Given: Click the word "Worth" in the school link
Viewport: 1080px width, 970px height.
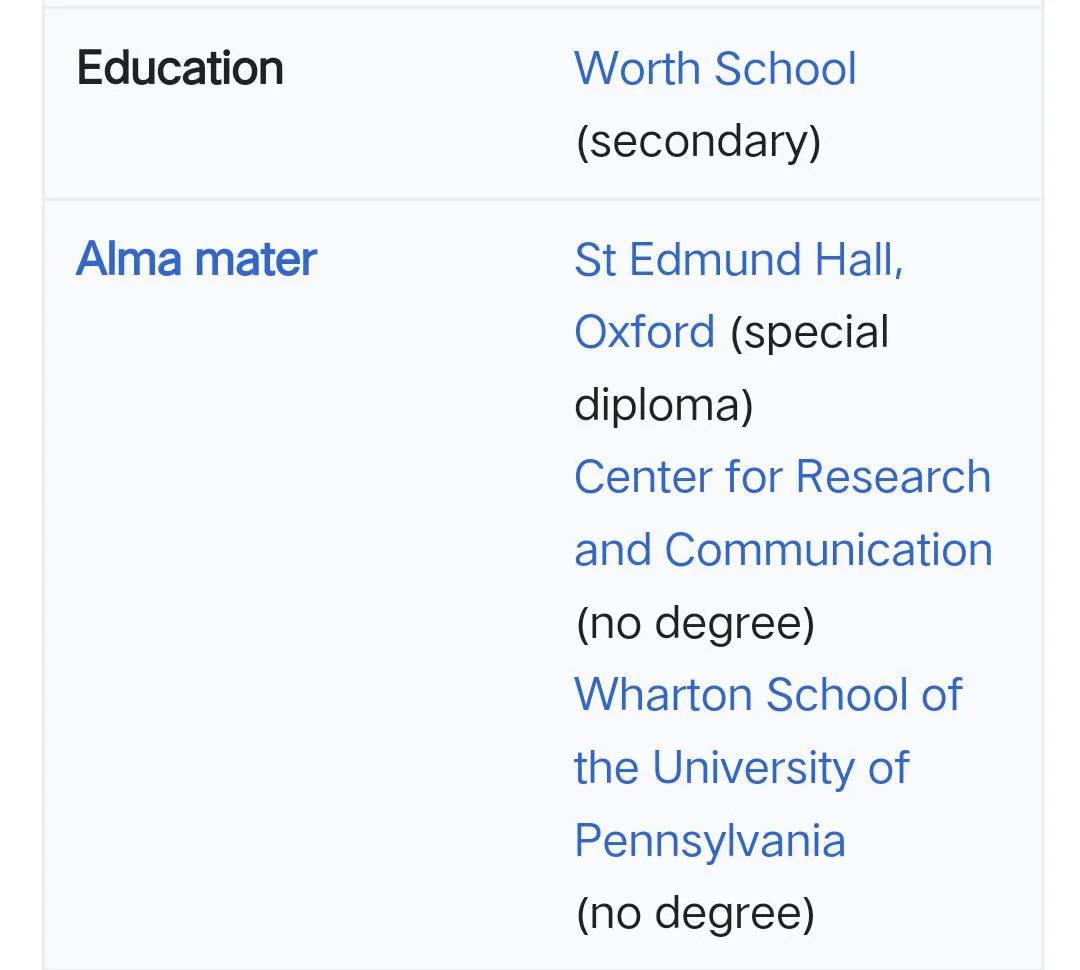Looking at the screenshot, I should click(x=637, y=69).
